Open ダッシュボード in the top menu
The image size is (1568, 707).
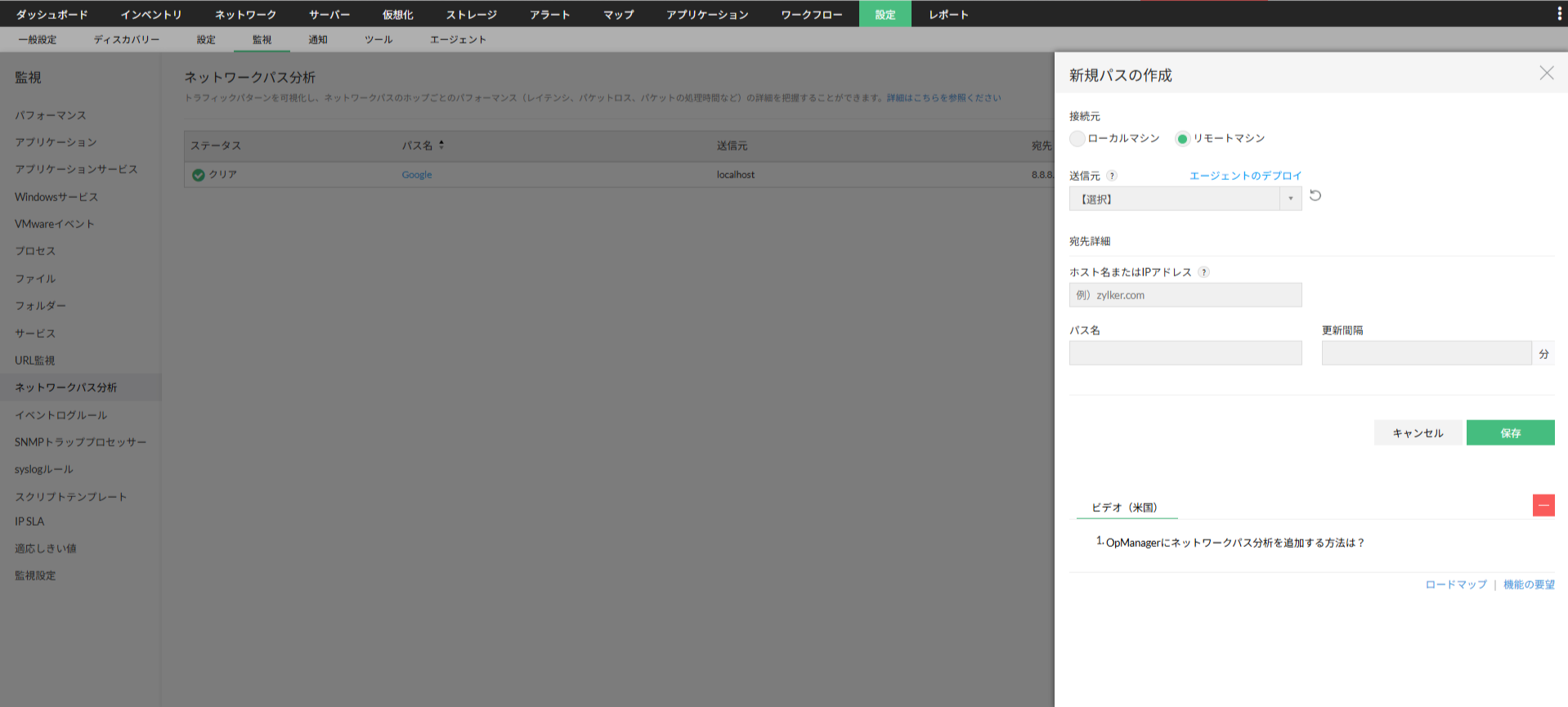[52, 15]
